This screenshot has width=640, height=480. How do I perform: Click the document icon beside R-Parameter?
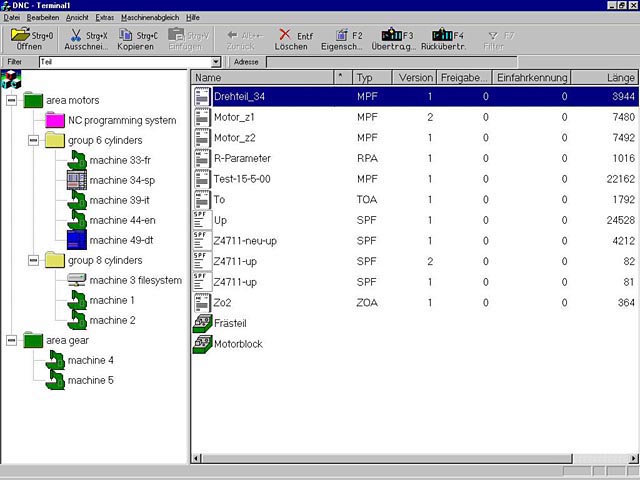202,158
